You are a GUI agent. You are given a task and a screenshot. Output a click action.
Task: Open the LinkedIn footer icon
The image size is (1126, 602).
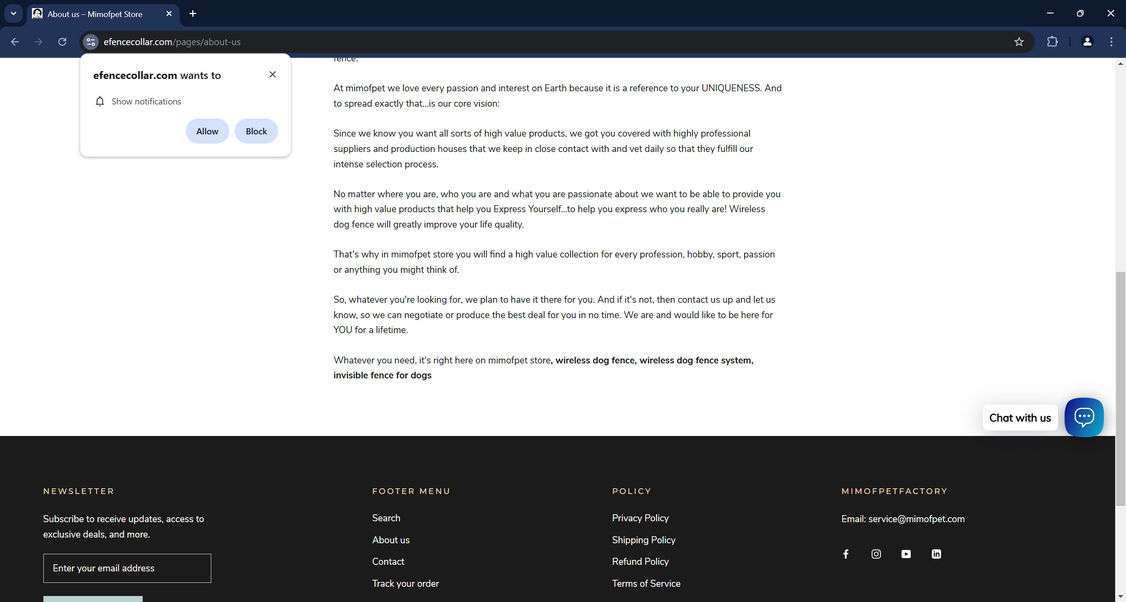pos(936,554)
